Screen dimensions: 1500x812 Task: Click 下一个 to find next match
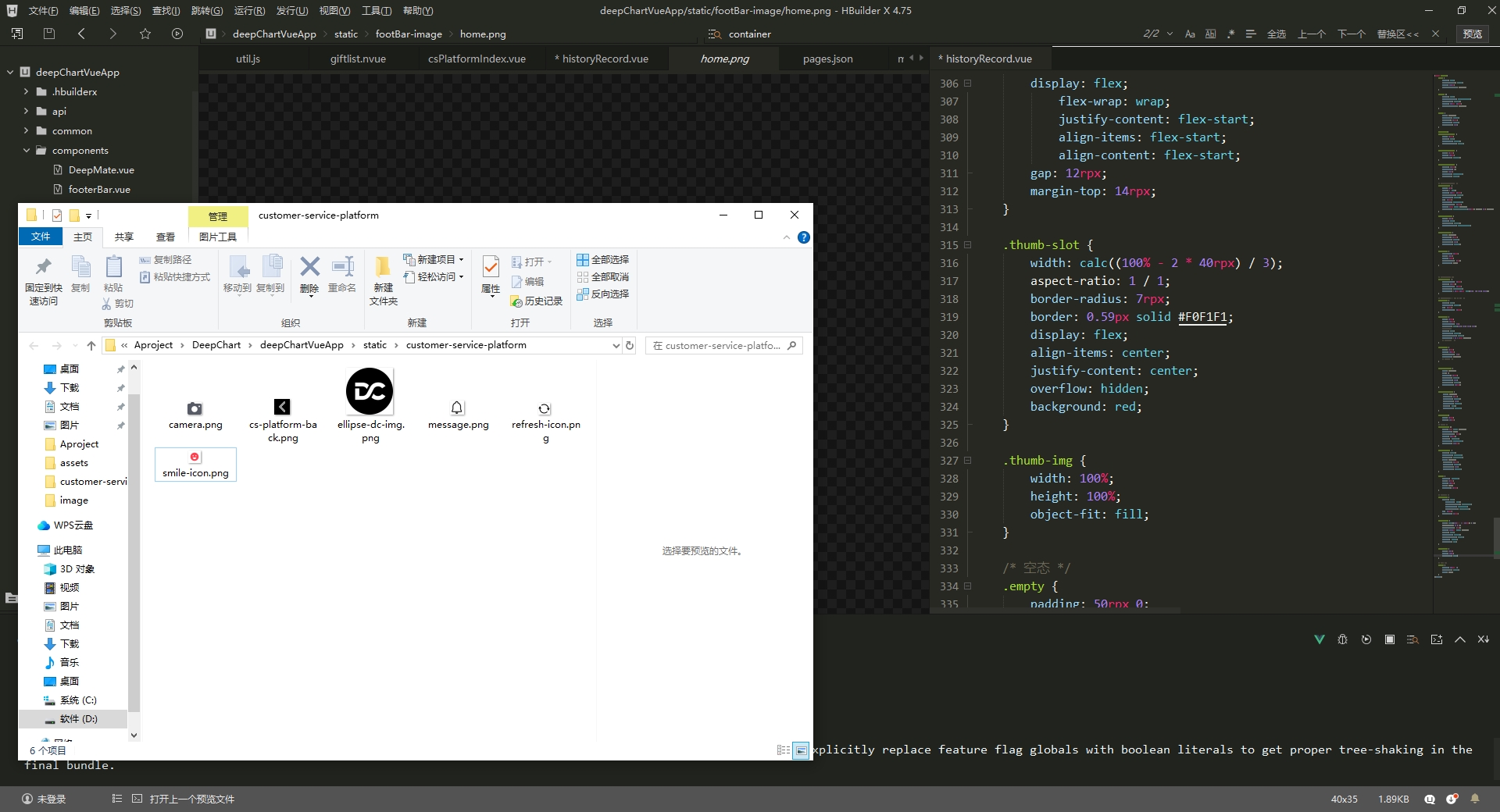(1351, 34)
